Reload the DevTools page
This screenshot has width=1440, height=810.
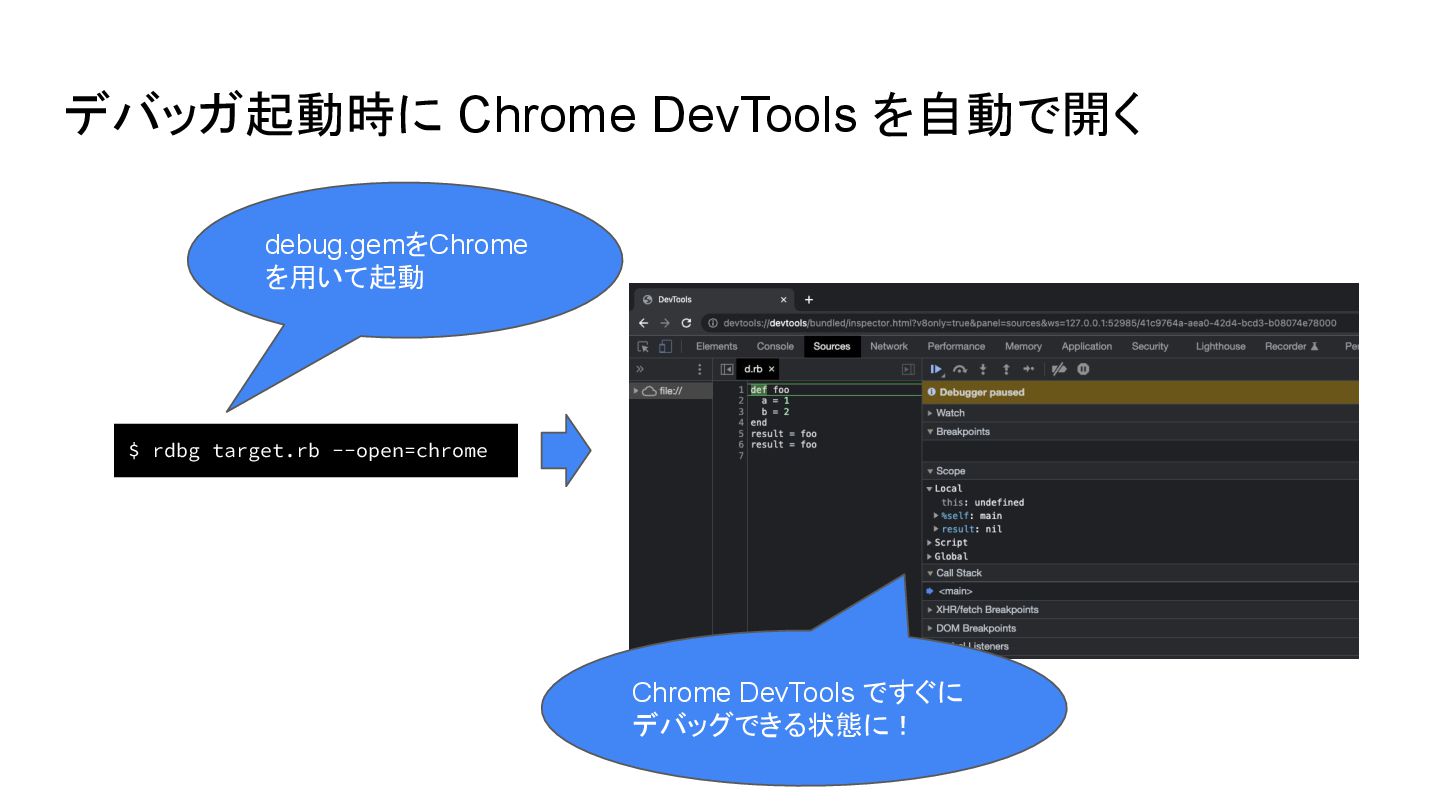click(x=686, y=323)
